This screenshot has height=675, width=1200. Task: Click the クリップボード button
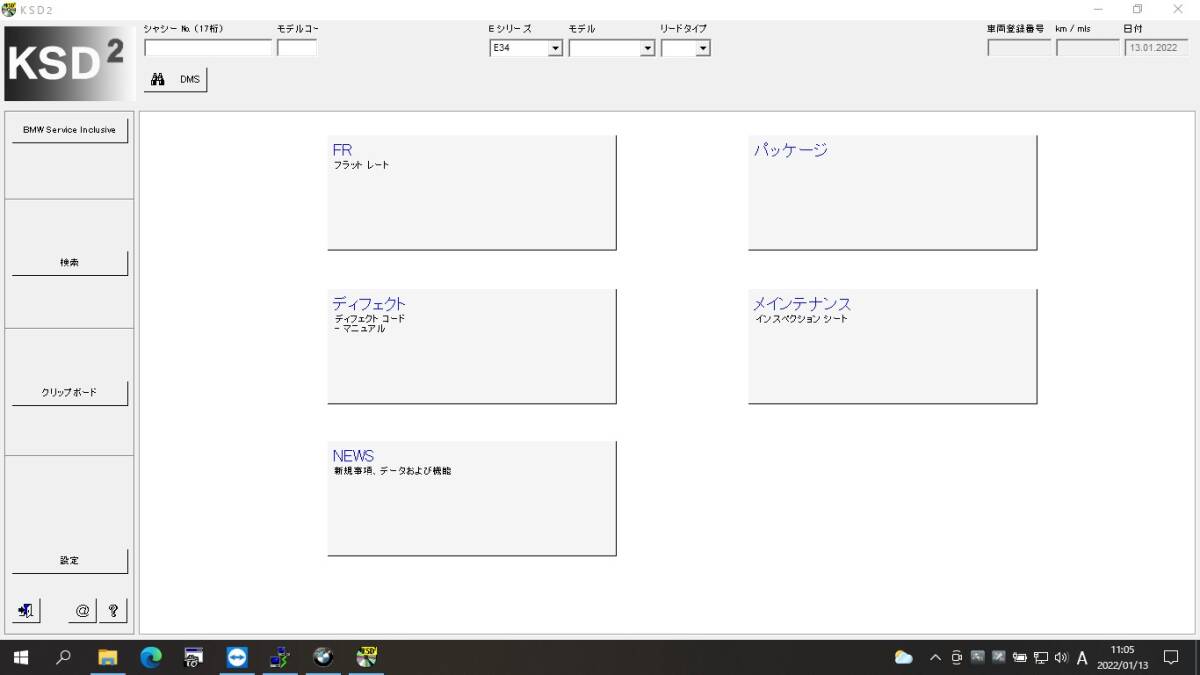70,393
